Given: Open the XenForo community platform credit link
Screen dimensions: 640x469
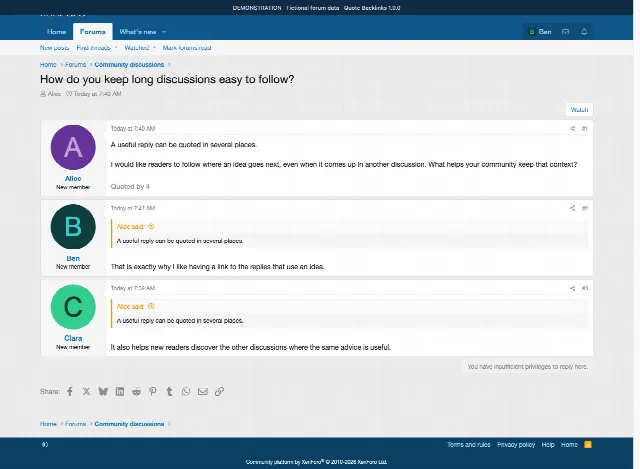Looking at the screenshot, I should coord(316,462).
